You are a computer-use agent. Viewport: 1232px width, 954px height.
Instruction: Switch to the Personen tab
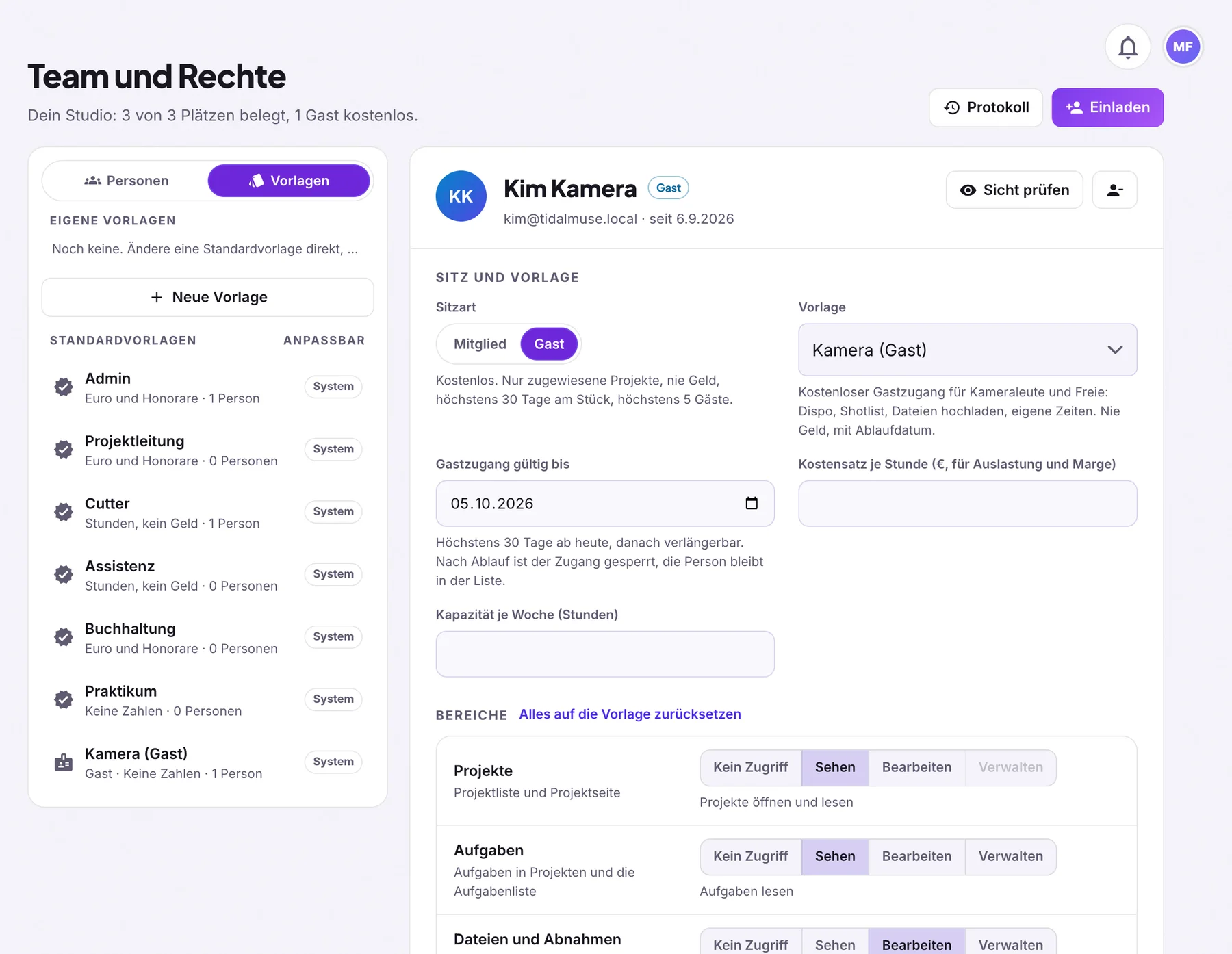[x=127, y=181]
